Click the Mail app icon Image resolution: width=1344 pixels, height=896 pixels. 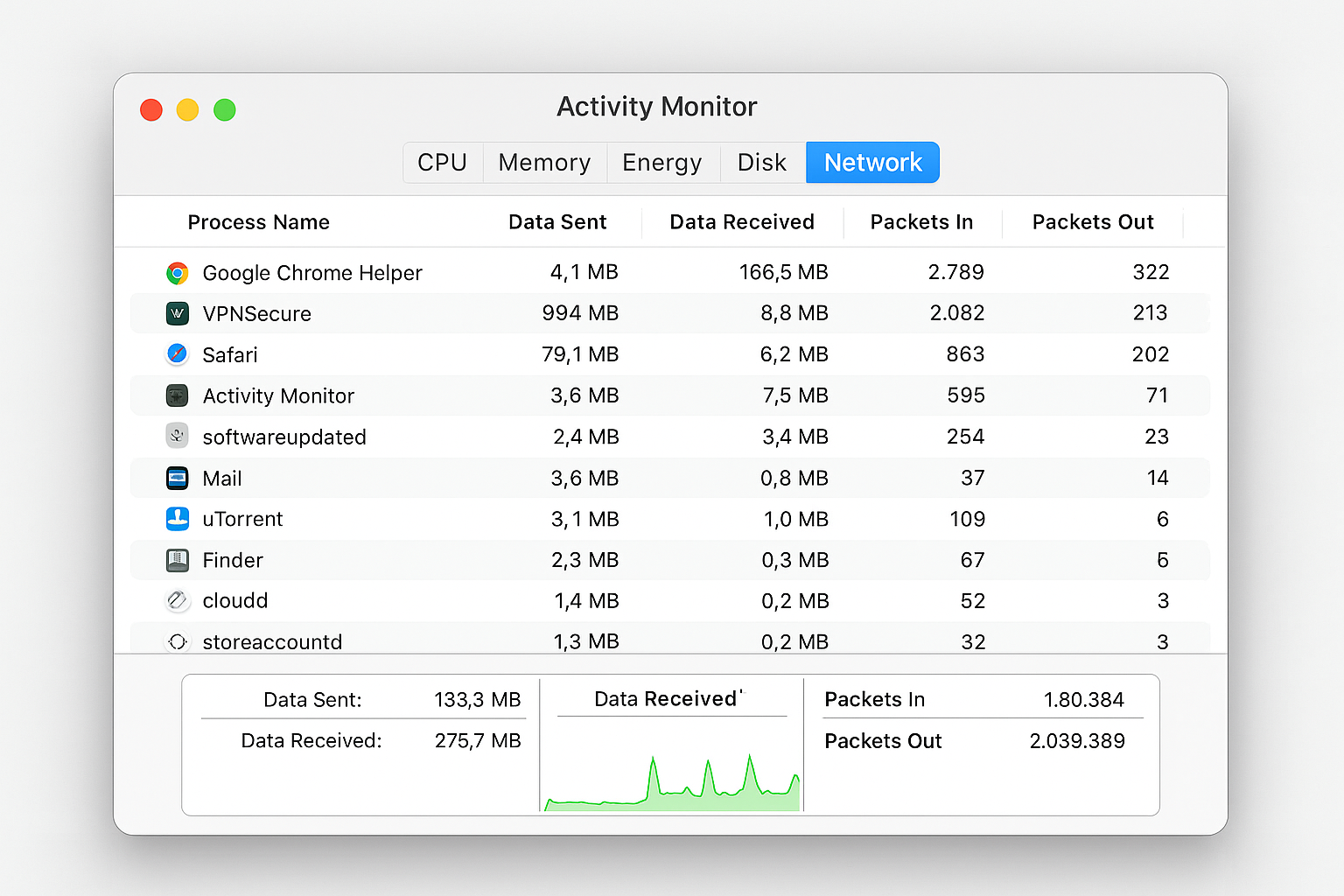[x=178, y=478]
